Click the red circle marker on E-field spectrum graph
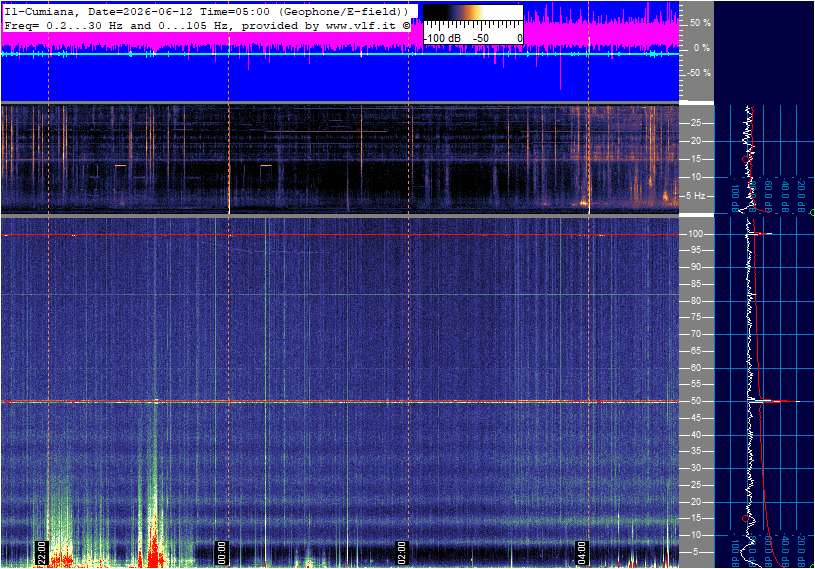Image resolution: width=815 pixels, height=569 pixels. pos(745,519)
